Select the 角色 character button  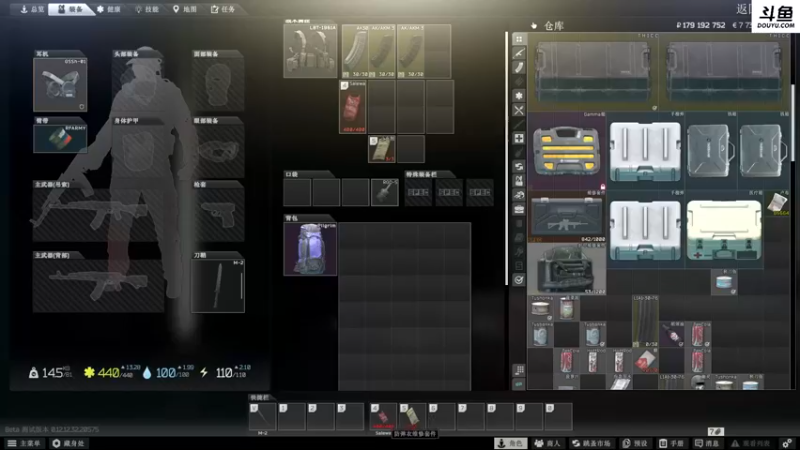[511, 443]
